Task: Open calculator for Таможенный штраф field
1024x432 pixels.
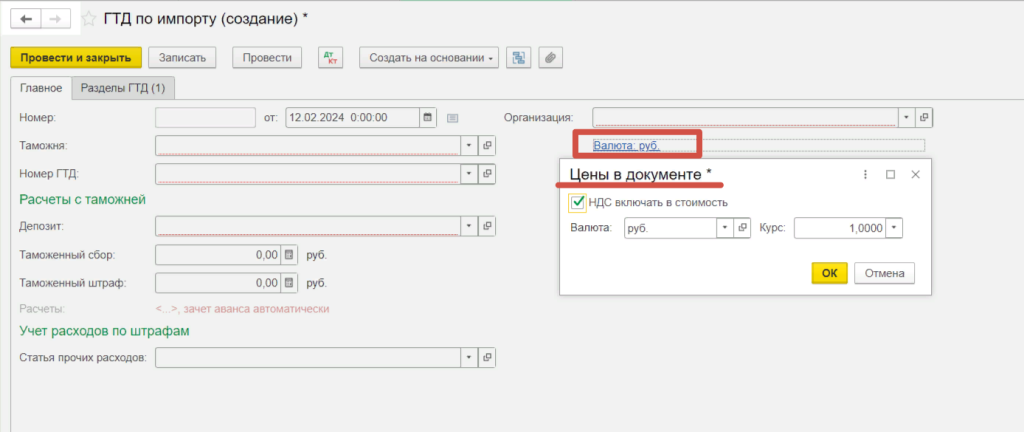Action: coord(289,283)
